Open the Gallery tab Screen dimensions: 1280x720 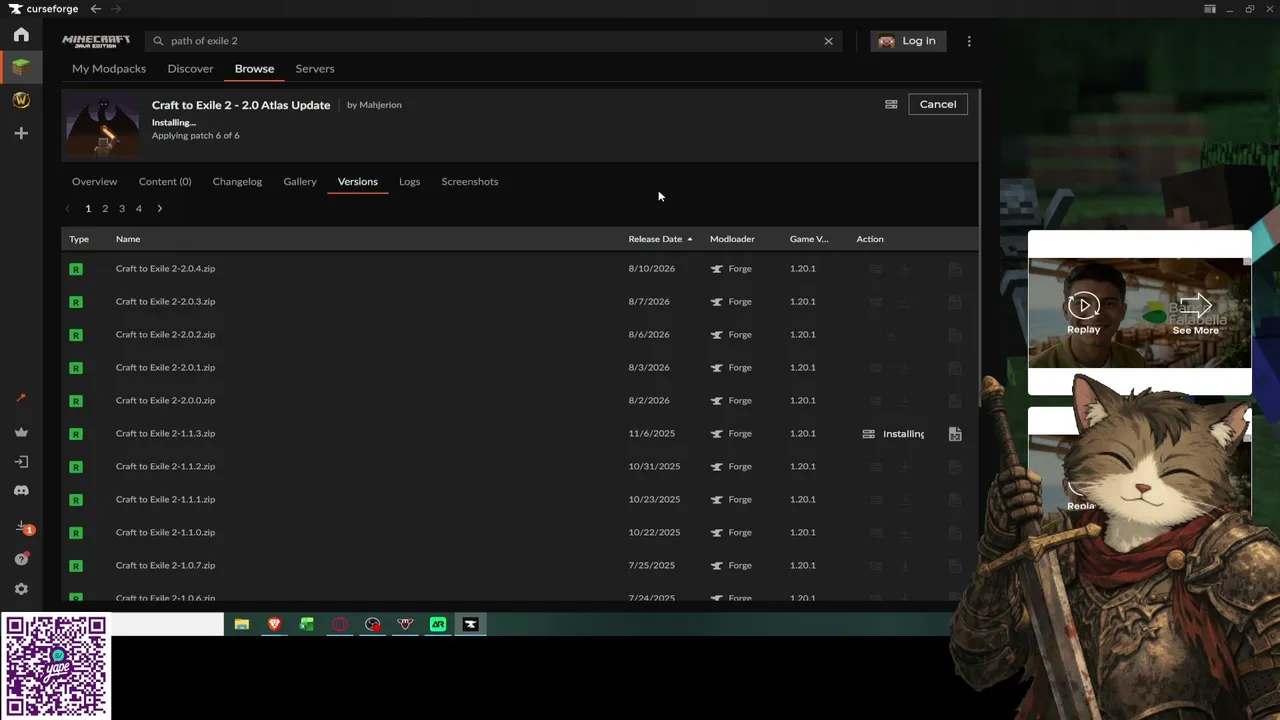300,182
